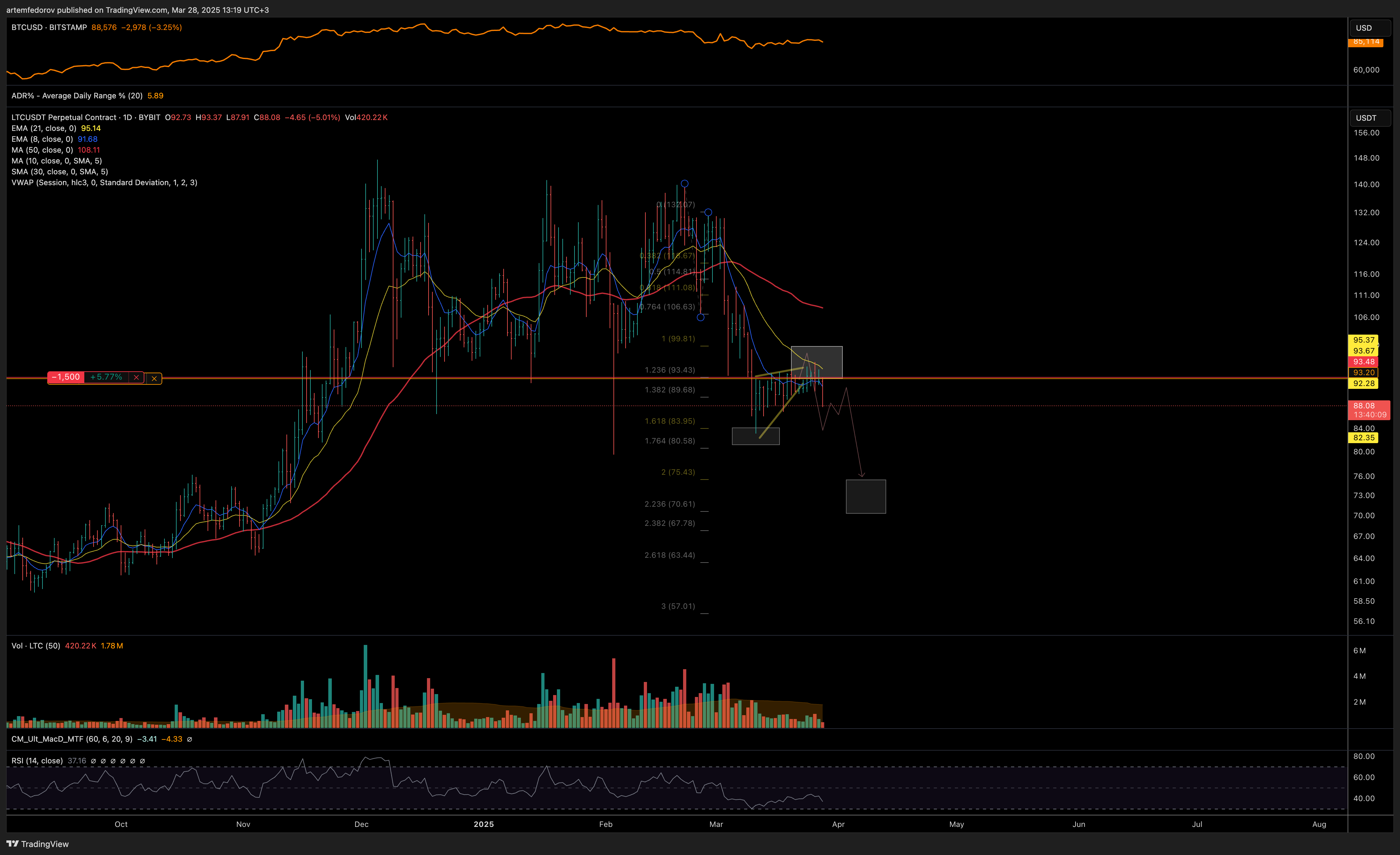This screenshot has height=855, width=1400.
Task: Select the 2.618 (63.44) Fib level label
Action: [x=670, y=555]
